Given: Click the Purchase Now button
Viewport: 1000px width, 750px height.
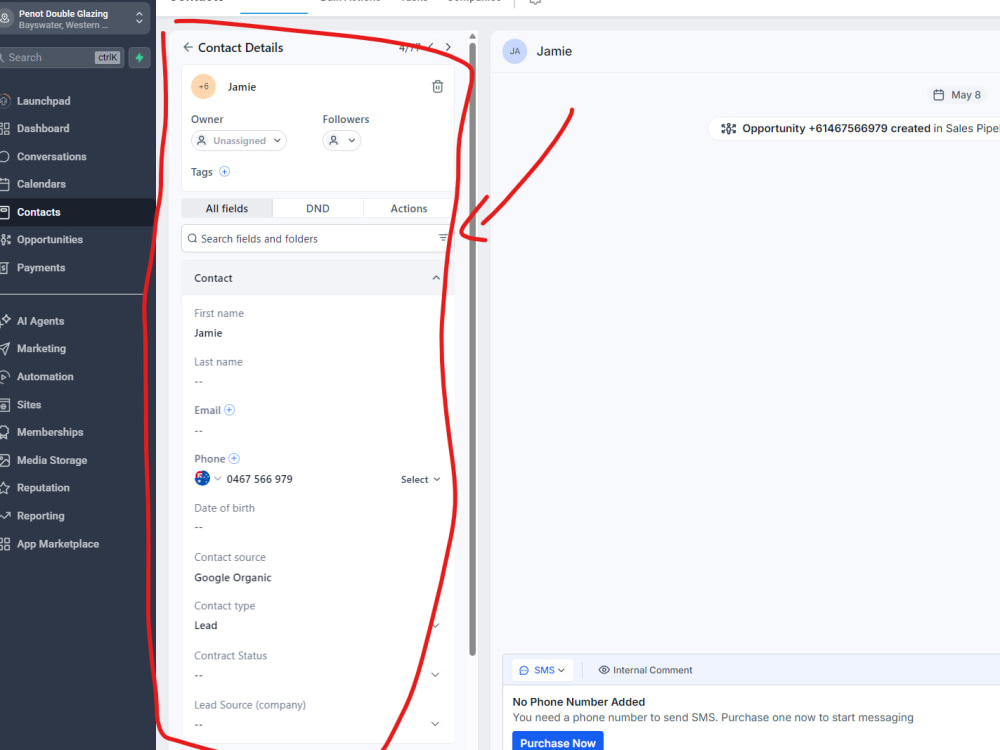Looking at the screenshot, I should point(557,742).
